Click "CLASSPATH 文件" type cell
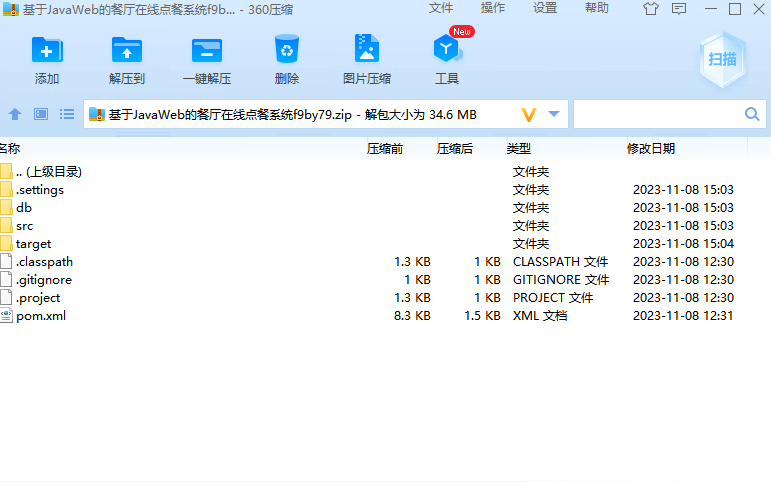This screenshot has height=482, width=771. click(x=560, y=262)
